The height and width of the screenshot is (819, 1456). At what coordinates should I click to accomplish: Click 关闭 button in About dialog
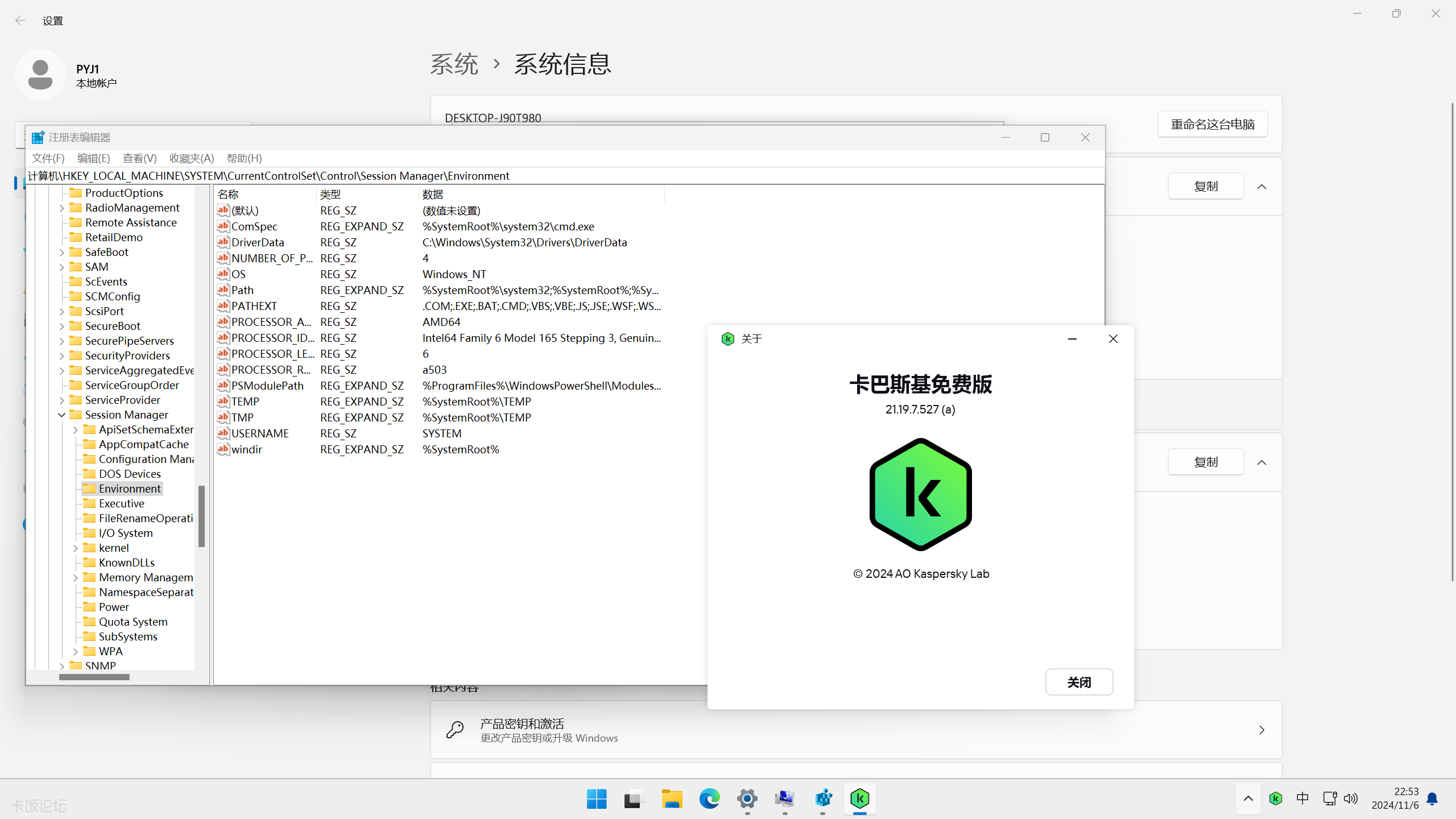click(x=1079, y=682)
